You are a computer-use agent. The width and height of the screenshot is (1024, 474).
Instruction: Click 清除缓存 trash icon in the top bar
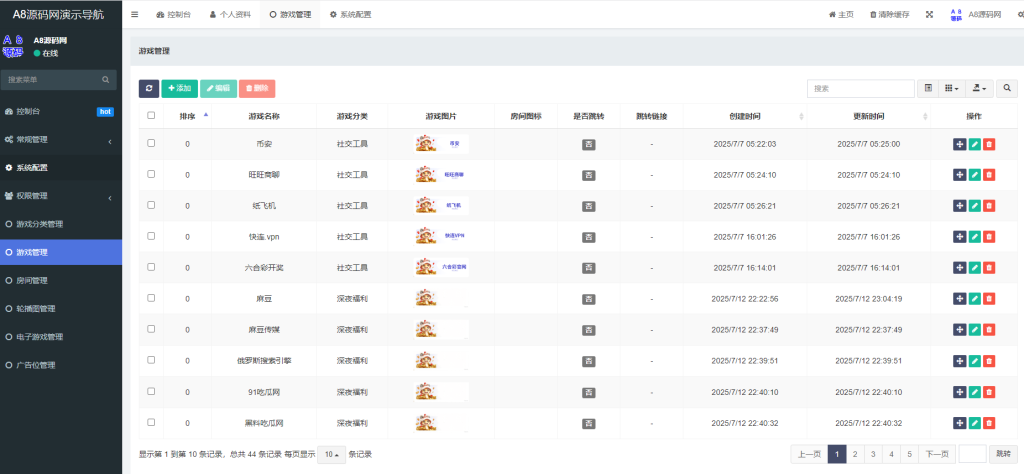(x=889, y=14)
